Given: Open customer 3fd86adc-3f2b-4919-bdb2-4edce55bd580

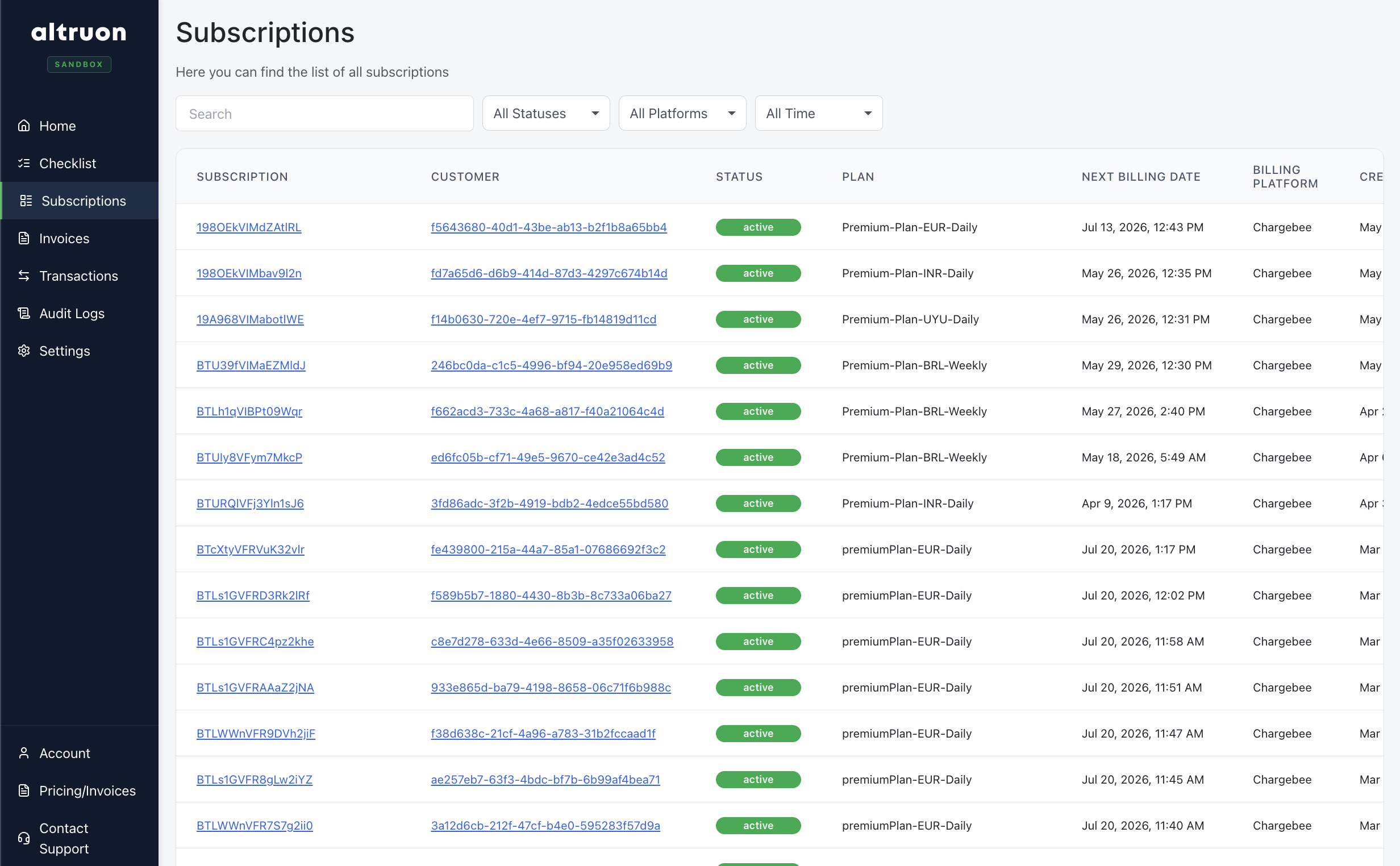Looking at the screenshot, I should tap(549, 503).
